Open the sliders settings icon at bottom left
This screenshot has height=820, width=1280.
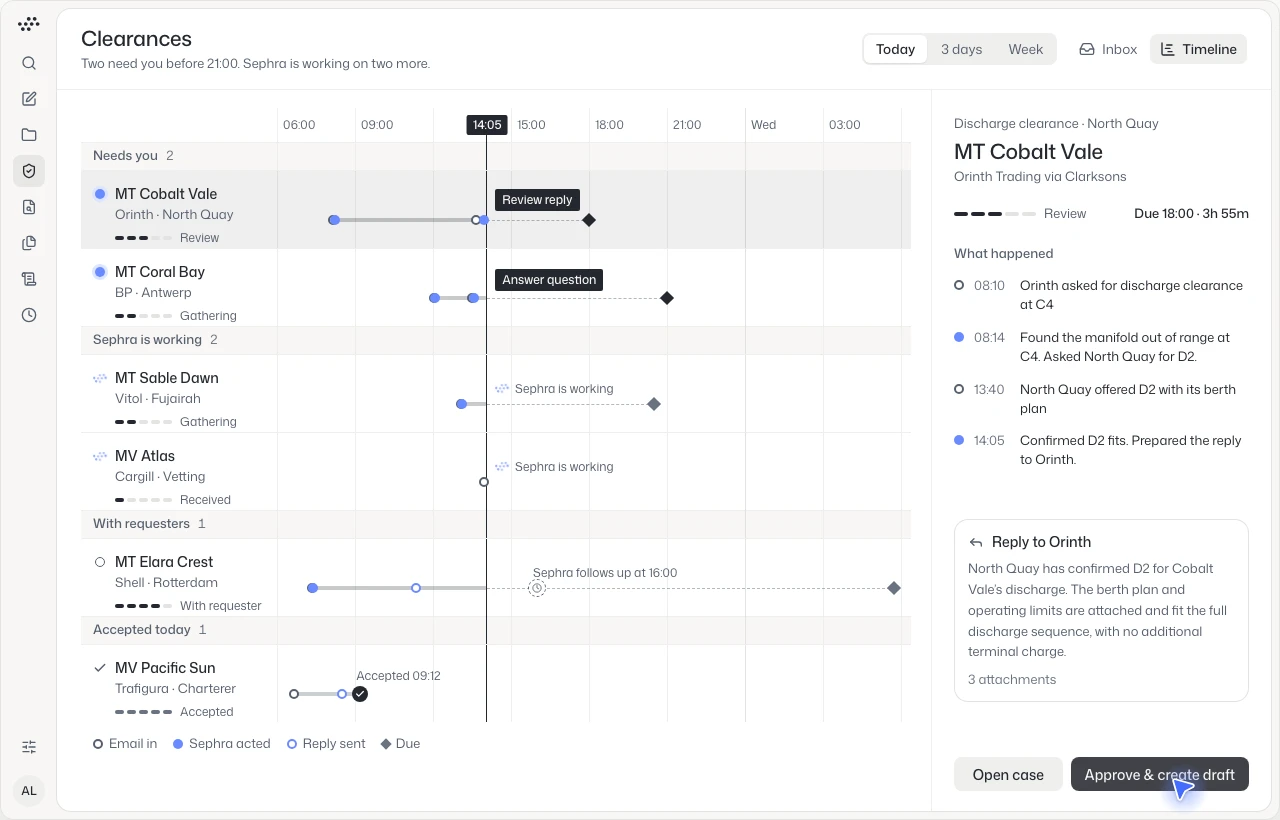[x=29, y=747]
